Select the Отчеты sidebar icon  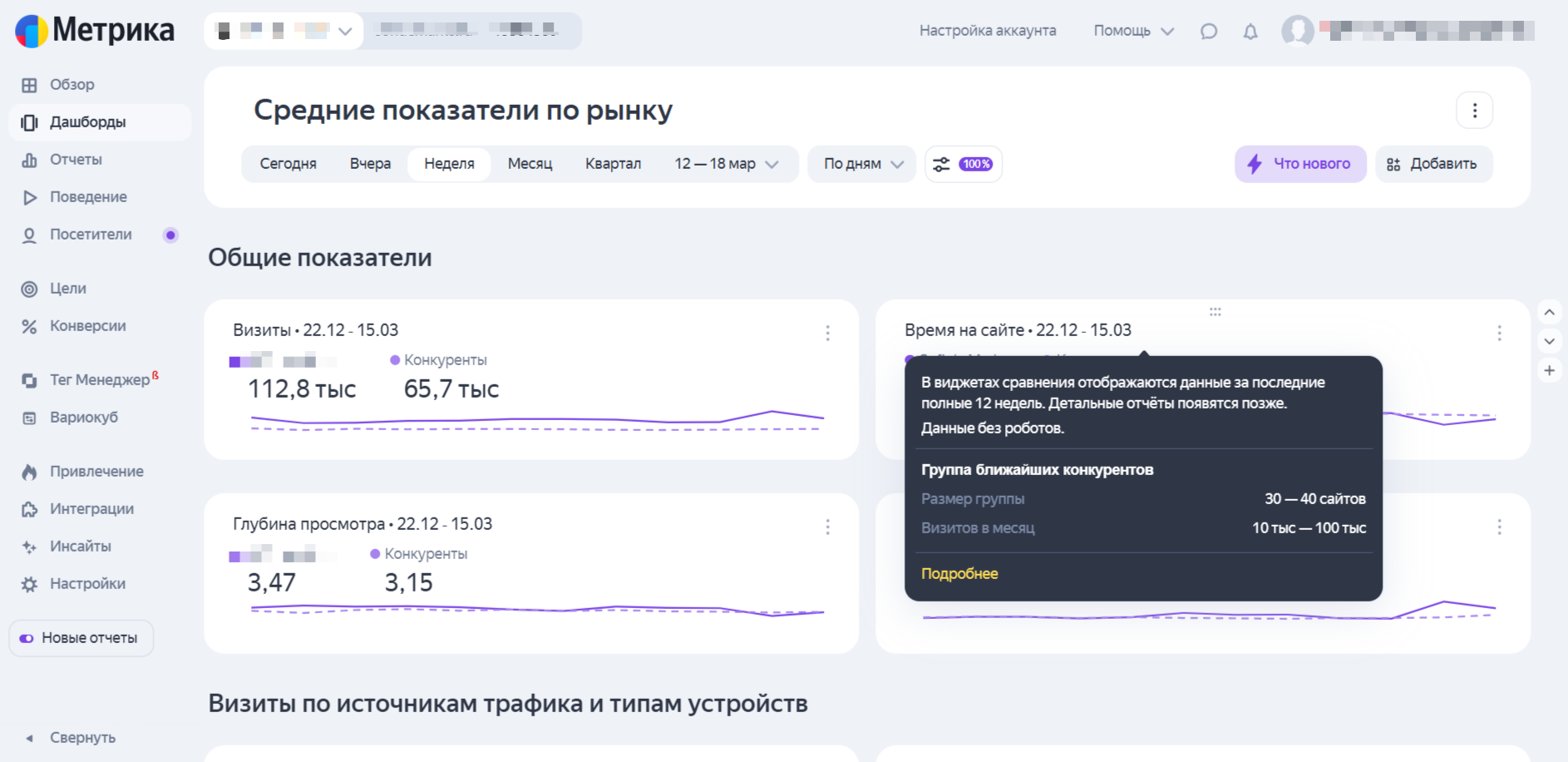click(31, 159)
